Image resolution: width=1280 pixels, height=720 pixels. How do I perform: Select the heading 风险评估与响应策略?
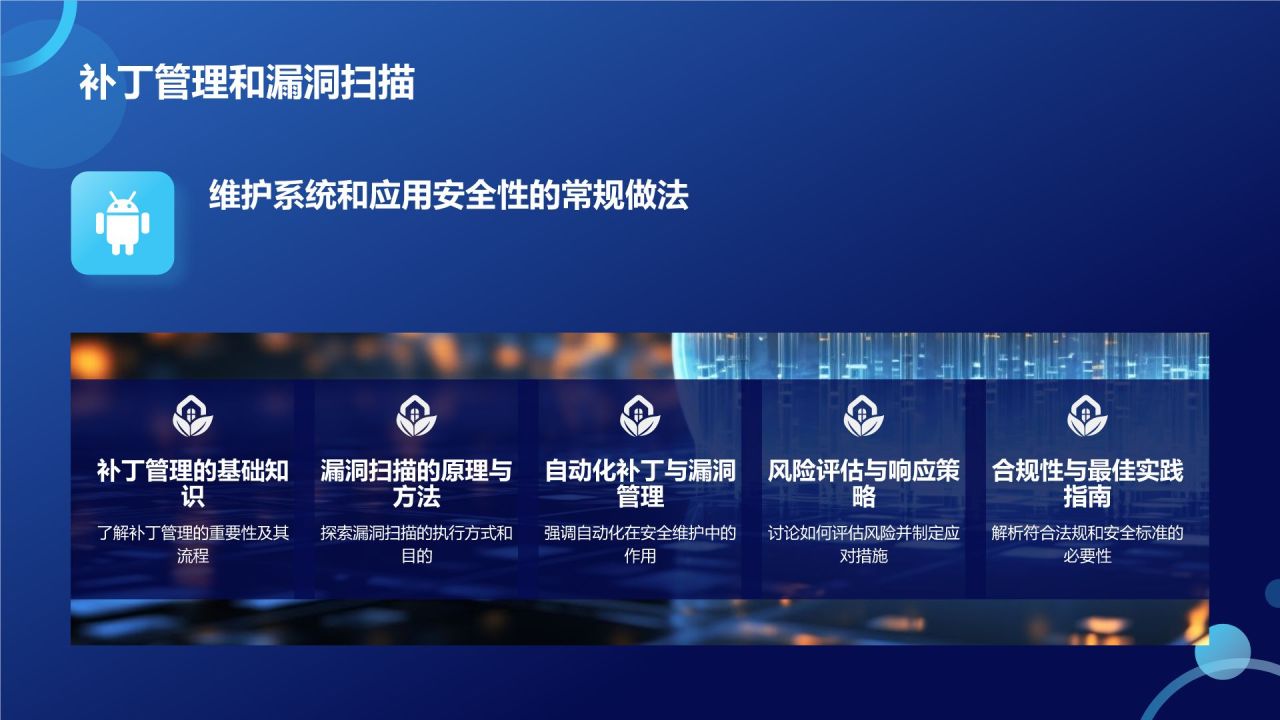coord(864,484)
